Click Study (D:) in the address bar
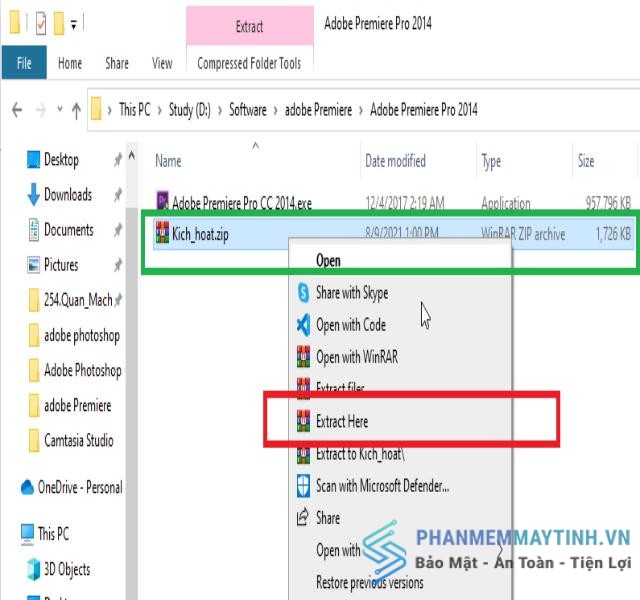The image size is (640, 600). [x=190, y=109]
